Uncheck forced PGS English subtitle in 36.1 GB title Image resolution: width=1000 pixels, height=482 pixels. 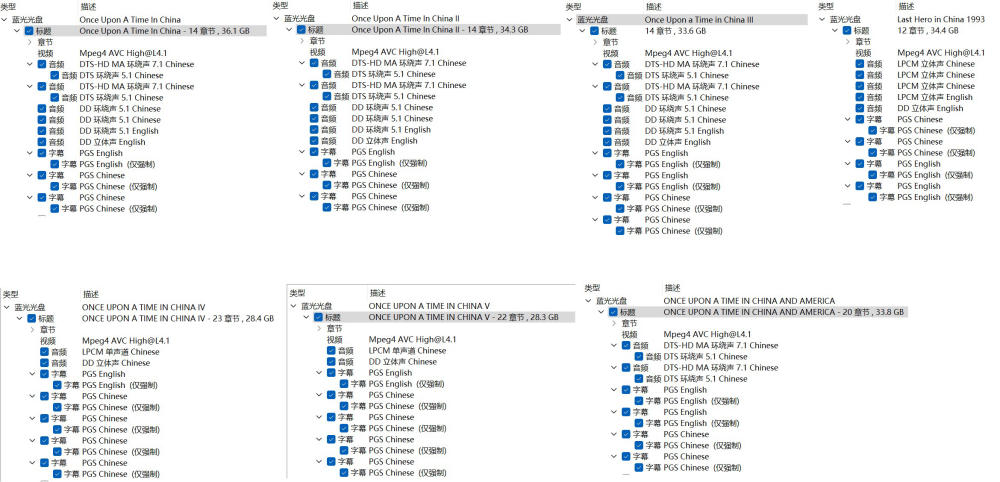tap(54, 164)
